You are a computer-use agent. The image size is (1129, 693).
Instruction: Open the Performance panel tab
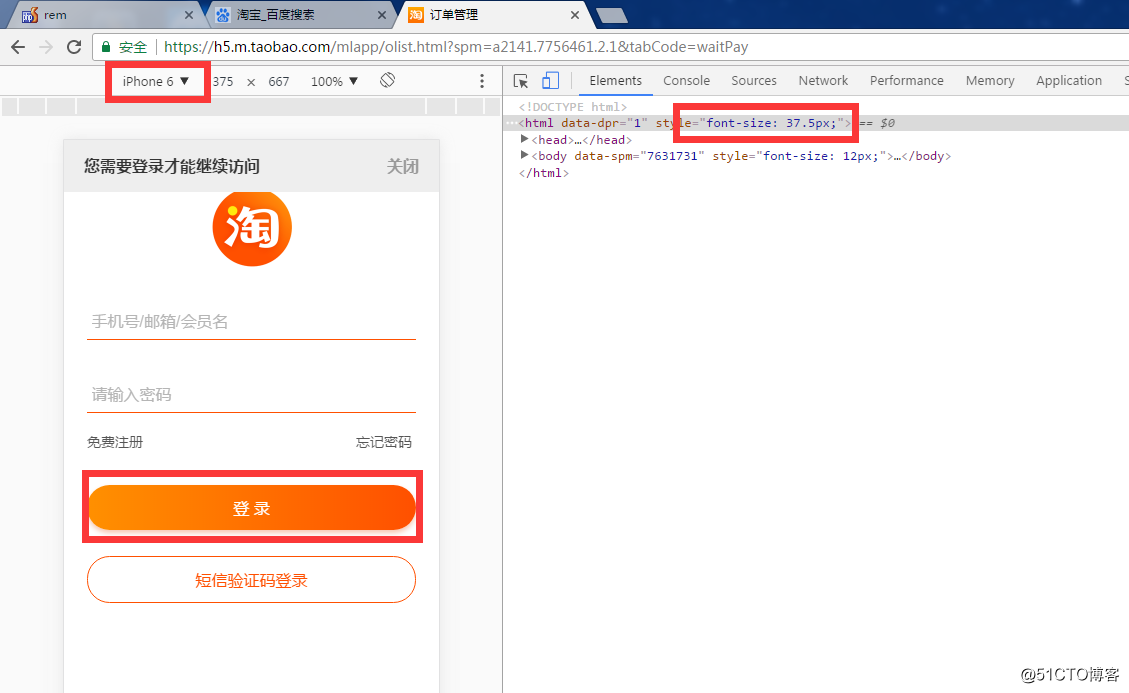[907, 81]
